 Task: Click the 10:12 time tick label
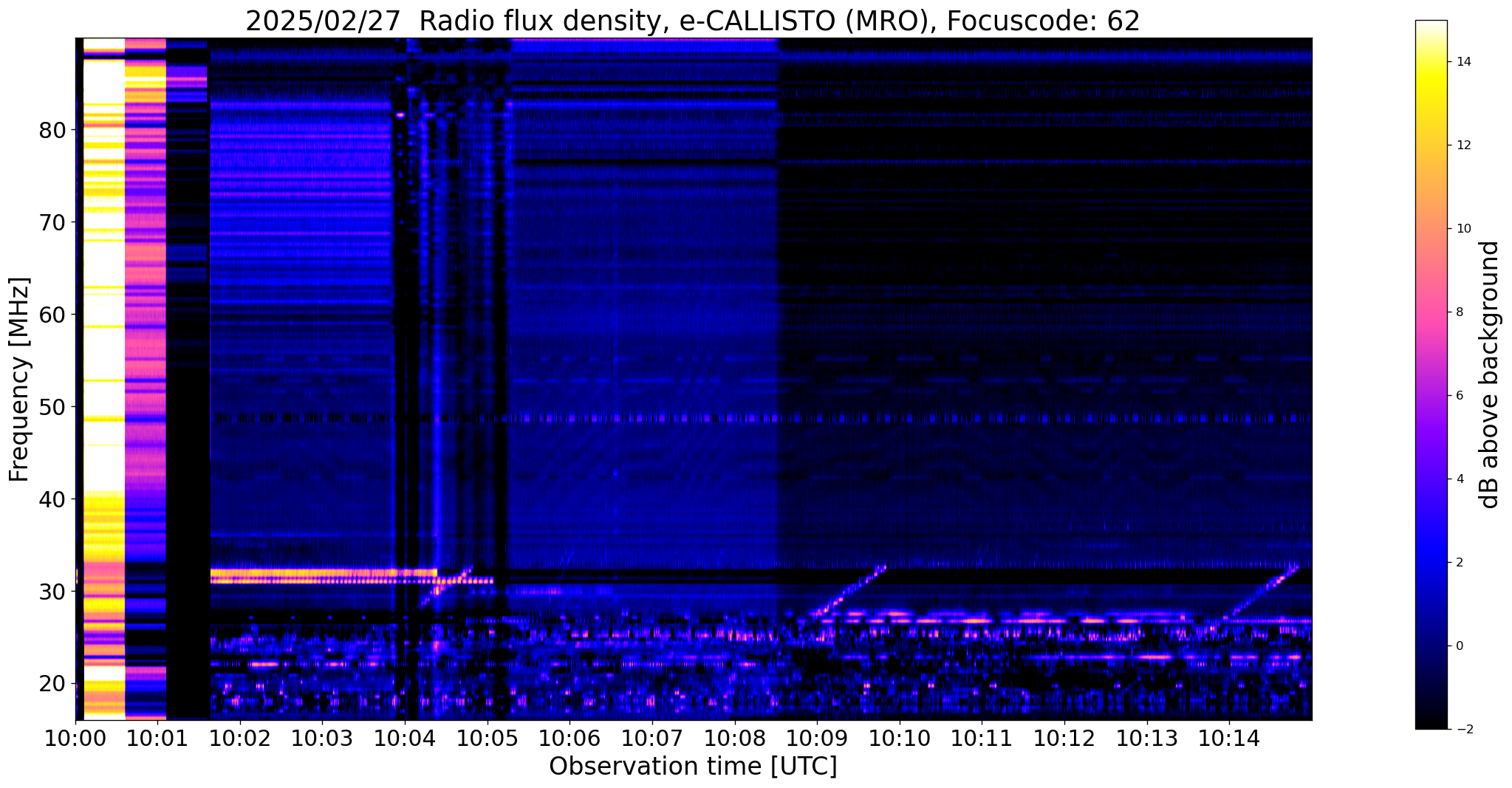(1064, 739)
